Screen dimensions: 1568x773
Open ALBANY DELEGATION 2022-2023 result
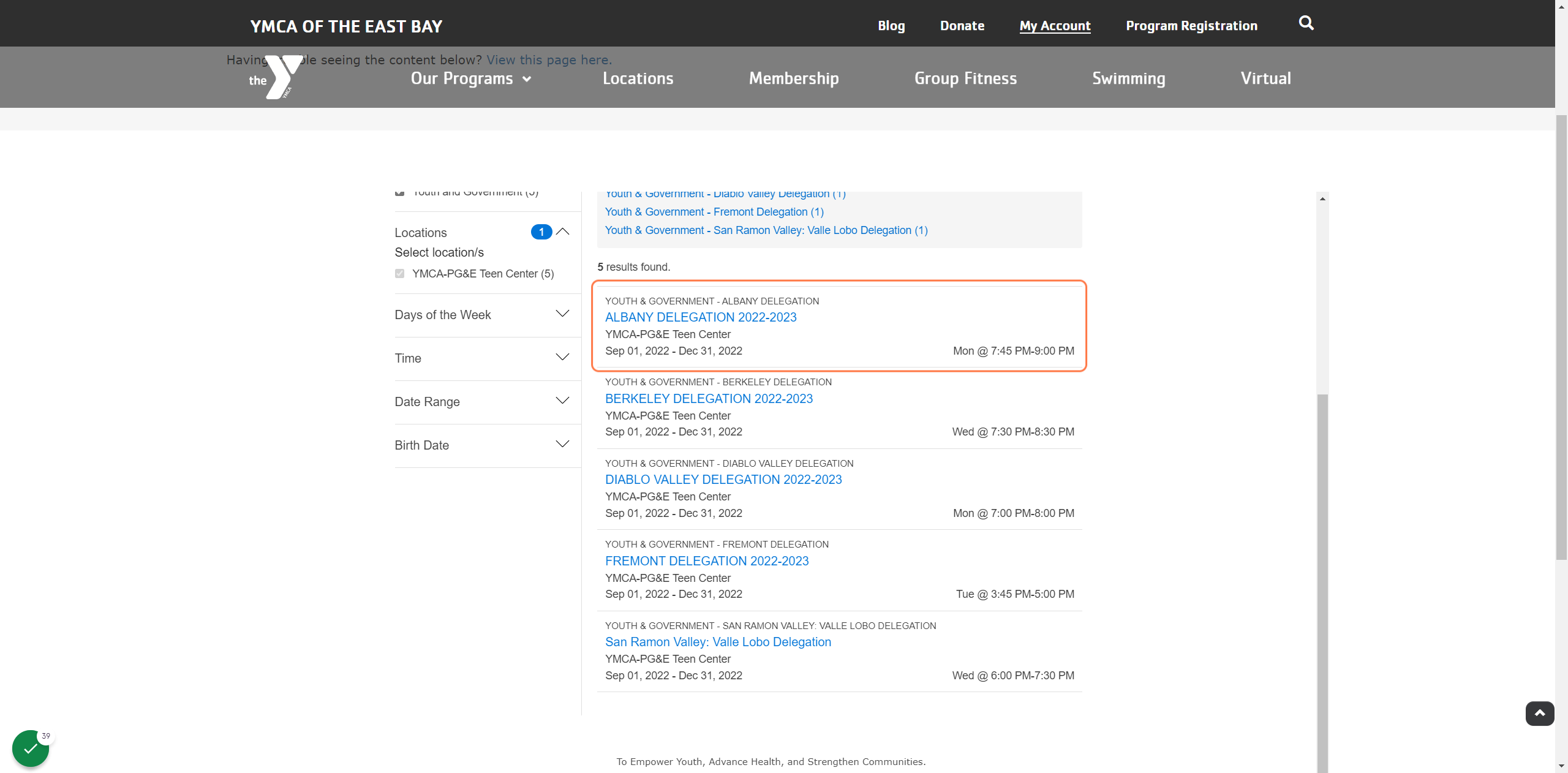click(701, 317)
